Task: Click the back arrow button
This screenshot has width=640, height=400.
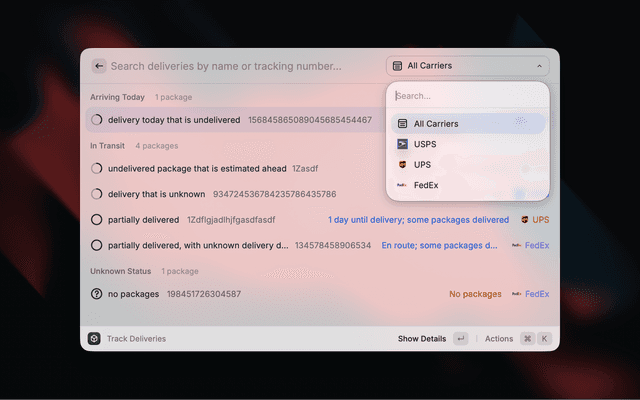Action: (99, 66)
